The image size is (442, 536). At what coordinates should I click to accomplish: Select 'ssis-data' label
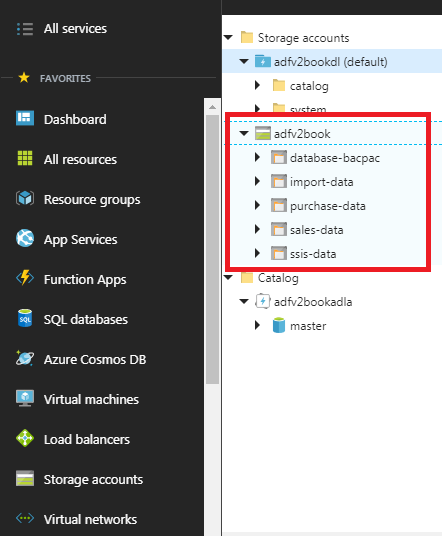coord(313,254)
